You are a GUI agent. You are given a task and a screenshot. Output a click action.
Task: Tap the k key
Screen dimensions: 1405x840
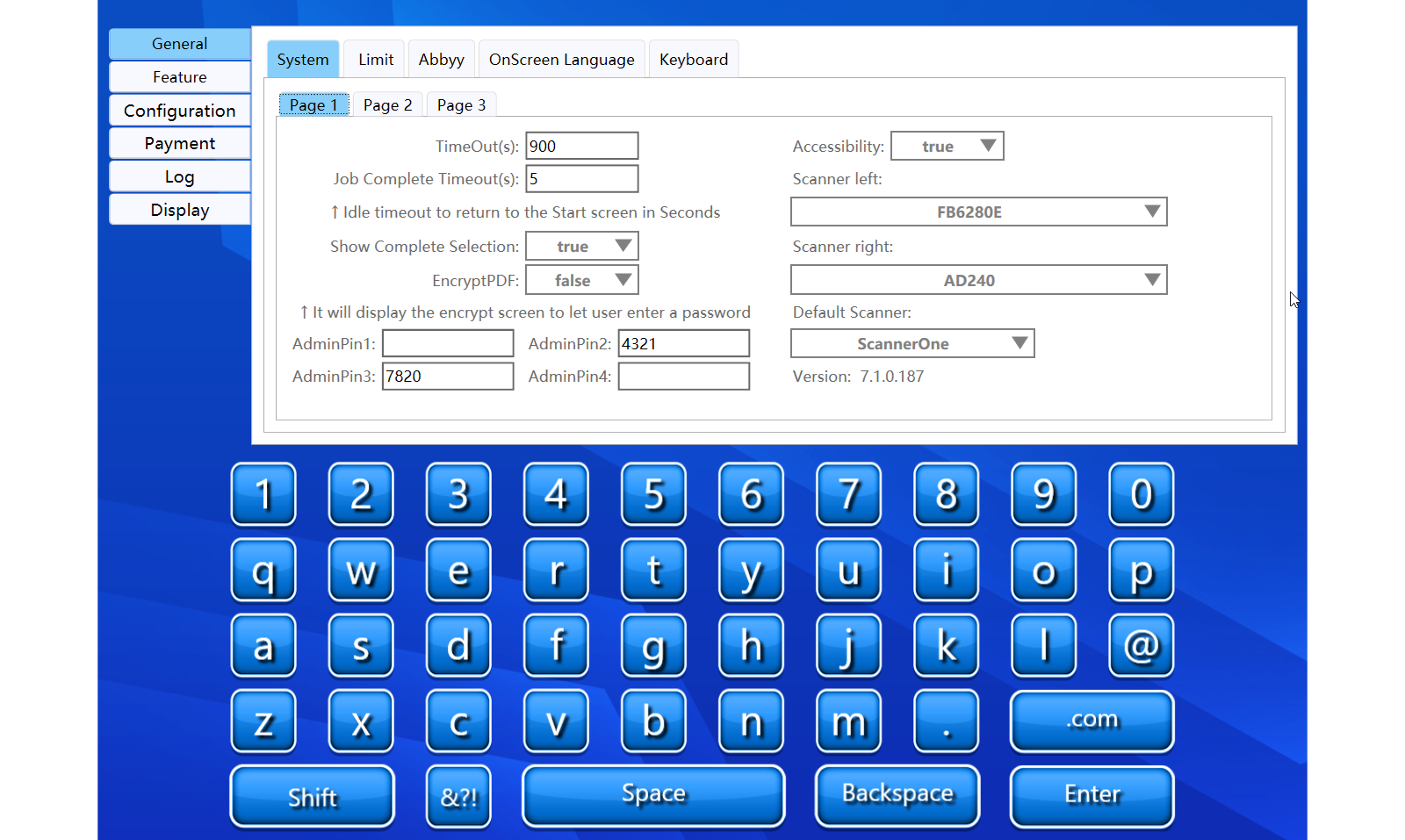[x=946, y=646]
